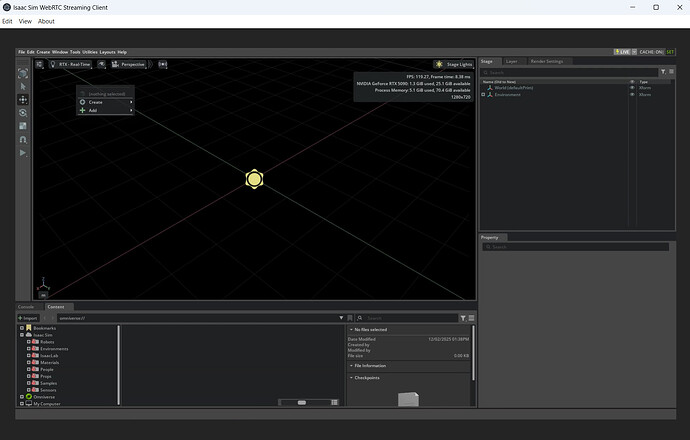Screen dimensions: 690x440
Task: Click the Stage panel search field
Action: (x=570, y=72)
